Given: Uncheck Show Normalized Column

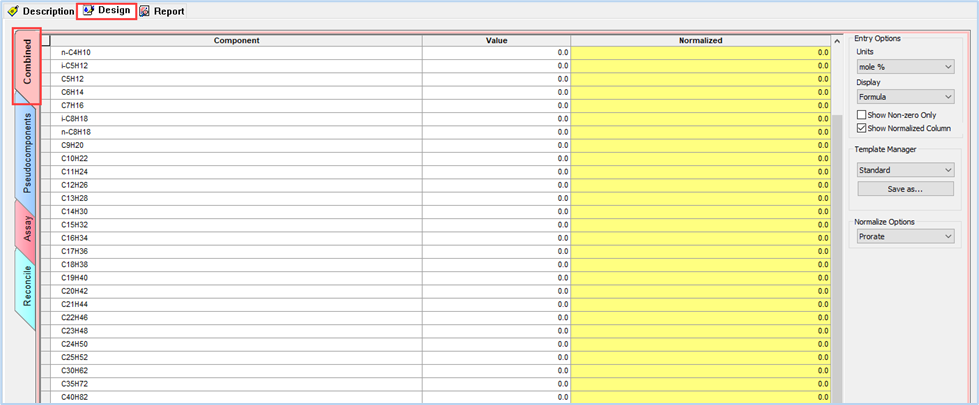Looking at the screenshot, I should pos(862,128).
